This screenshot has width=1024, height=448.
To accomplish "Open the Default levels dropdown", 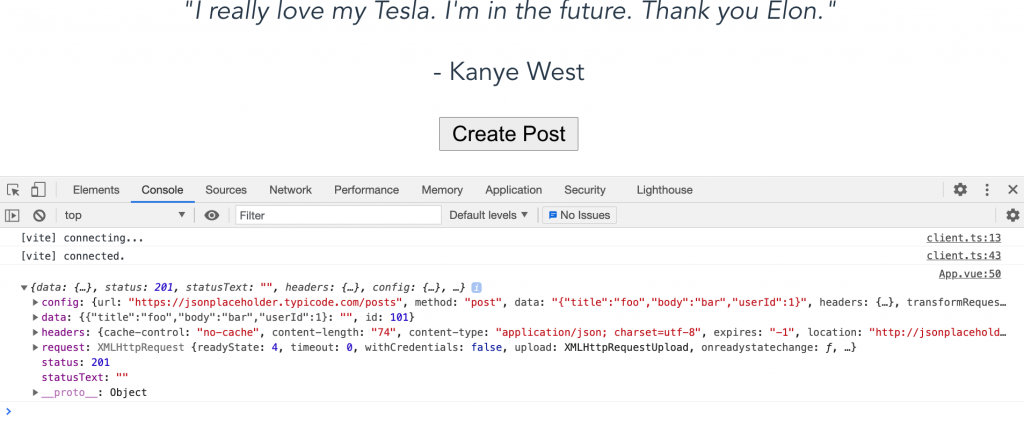I will tap(489, 215).
